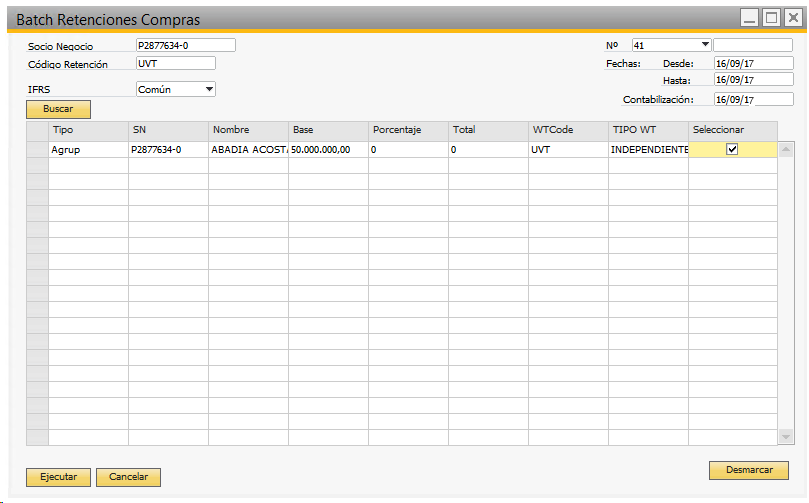Image resolution: width=809 pixels, height=503 pixels.
Task: Select the first row header cell
Action: 37,150
